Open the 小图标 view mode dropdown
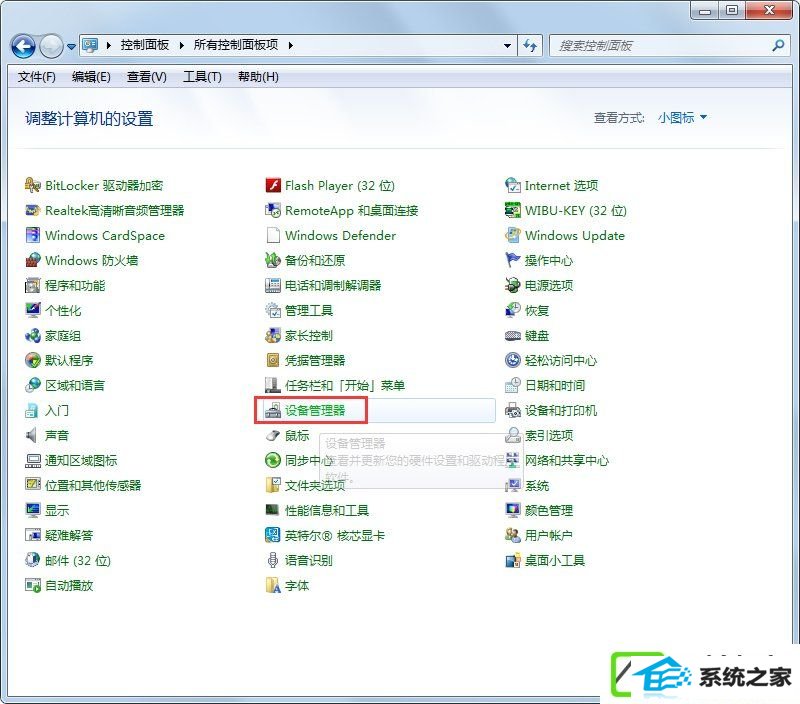Viewport: 800px width, 704px height. (683, 118)
